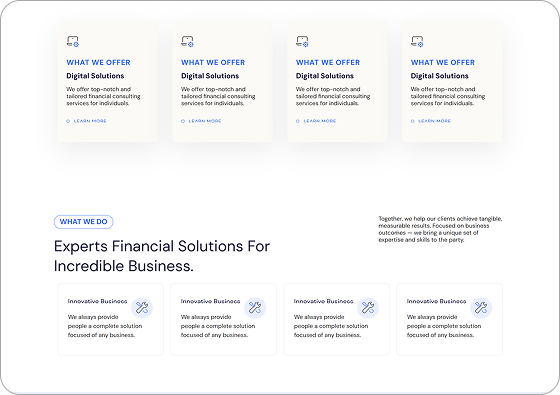
Task: Click the monitor-gear icon in the second offer card
Action: tap(188, 41)
